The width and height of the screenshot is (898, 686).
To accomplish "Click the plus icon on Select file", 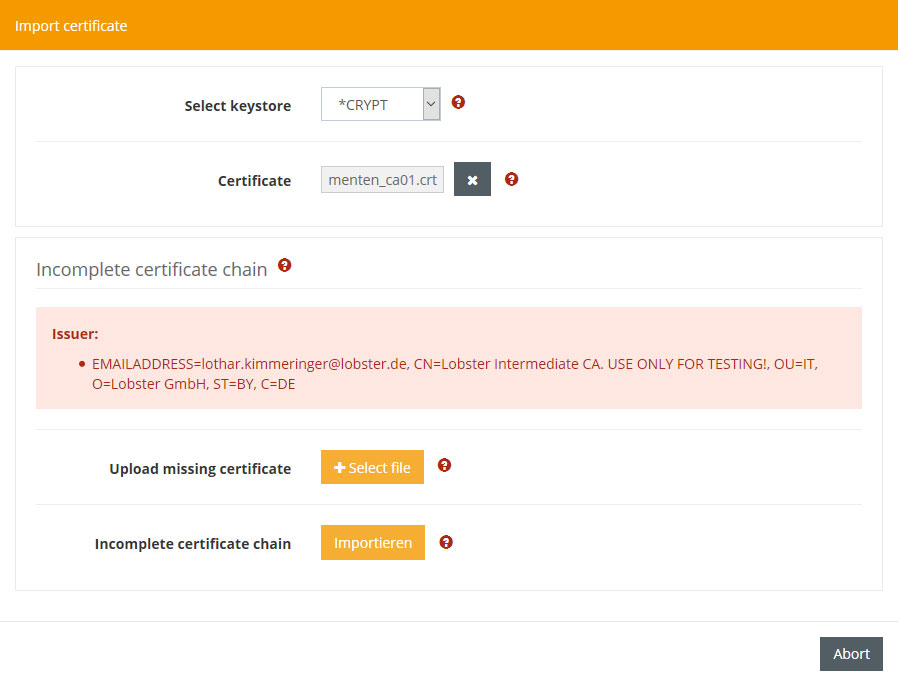I will point(340,467).
